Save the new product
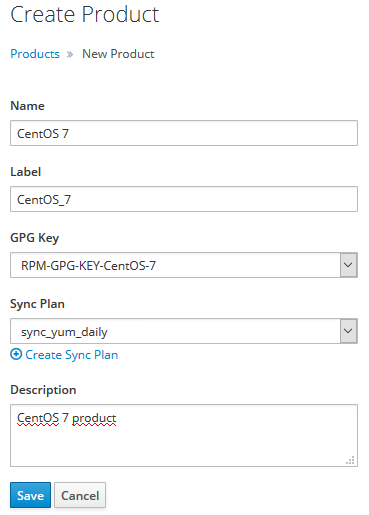This screenshot has height=515, width=369. 30,495
